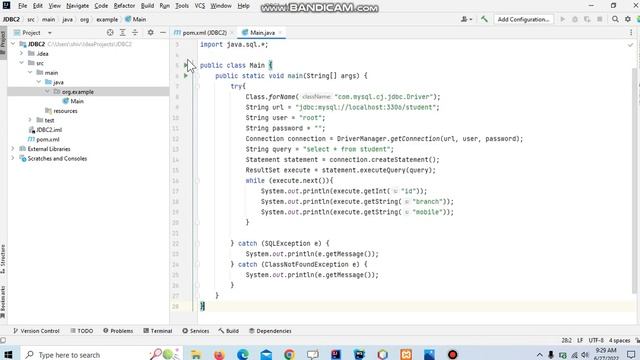Click Main breadcrumb in navigation bar
The height and width of the screenshot is (360, 640).
[x=136, y=19]
